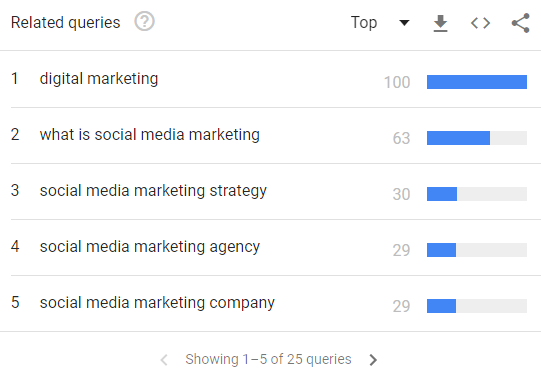
Task: Open the Related queries help icon
Action: tap(144, 22)
